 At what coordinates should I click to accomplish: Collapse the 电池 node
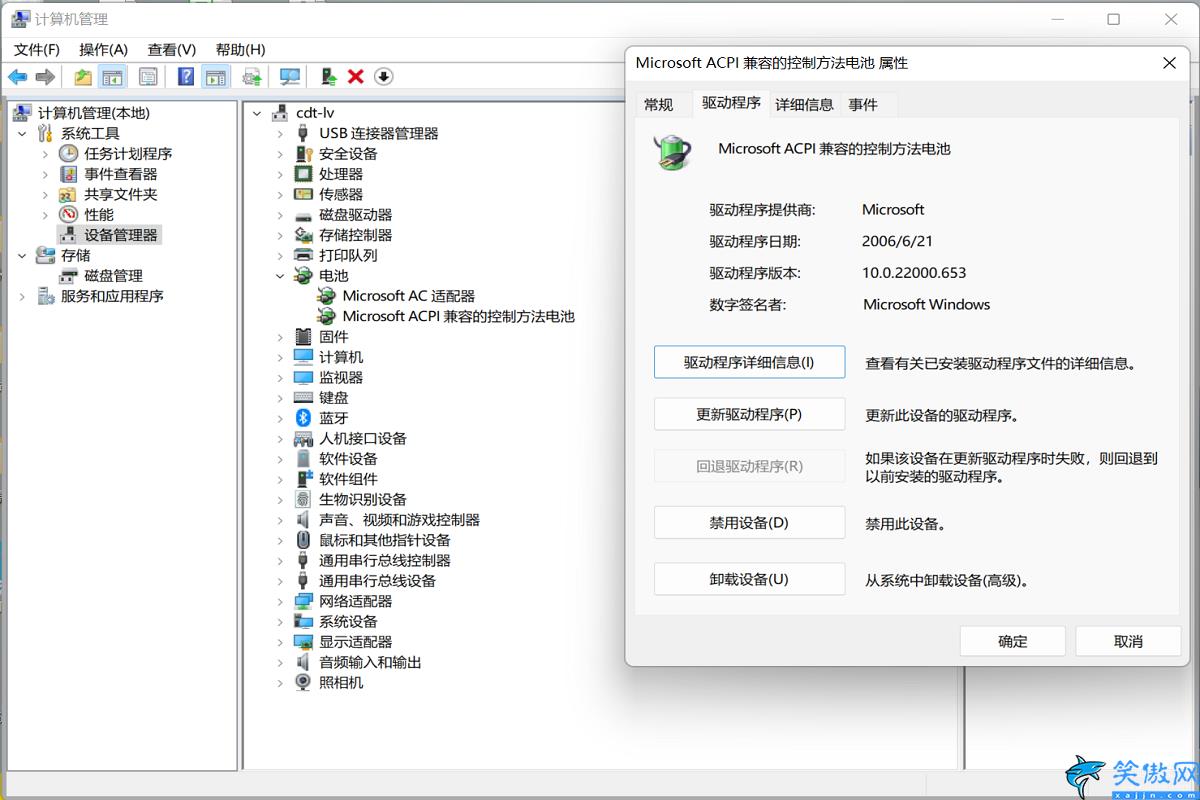pyautogui.click(x=281, y=276)
